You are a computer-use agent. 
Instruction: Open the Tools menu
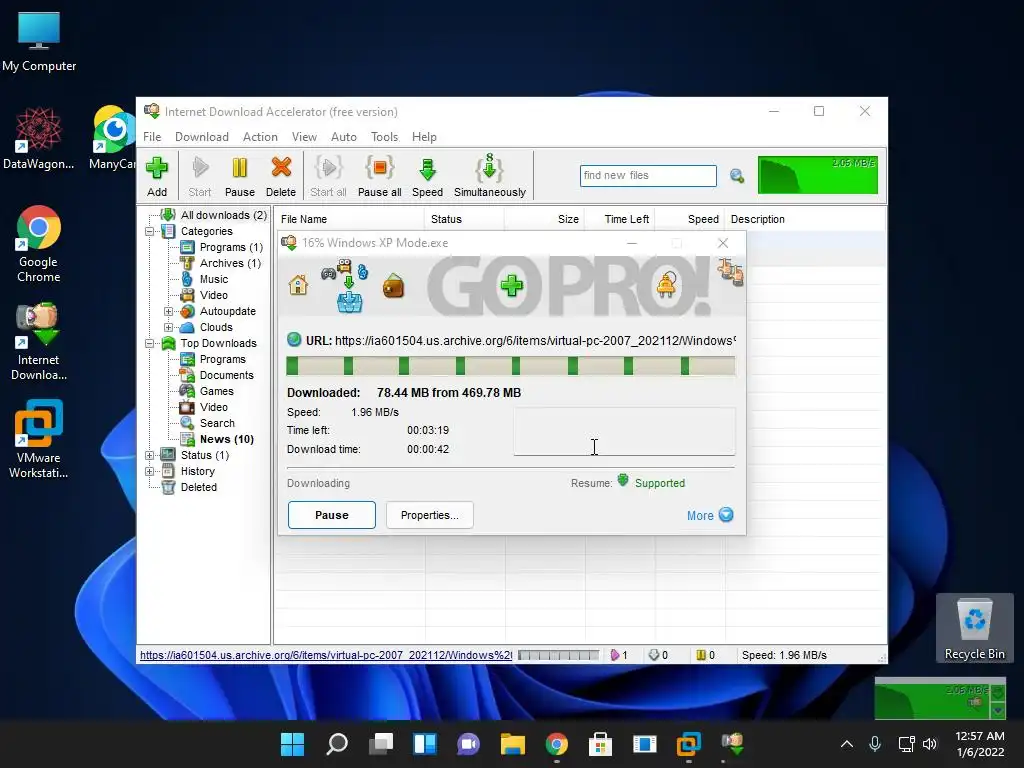click(384, 136)
